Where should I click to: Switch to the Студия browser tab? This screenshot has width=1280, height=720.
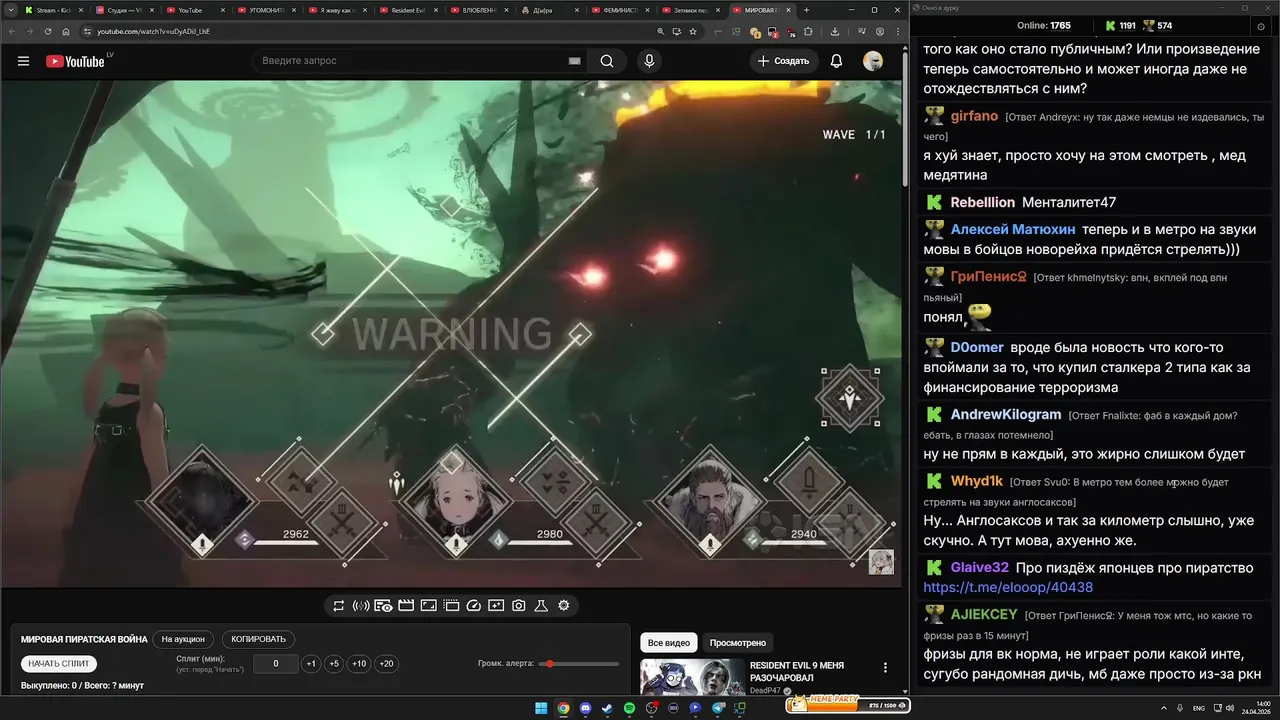tap(125, 10)
